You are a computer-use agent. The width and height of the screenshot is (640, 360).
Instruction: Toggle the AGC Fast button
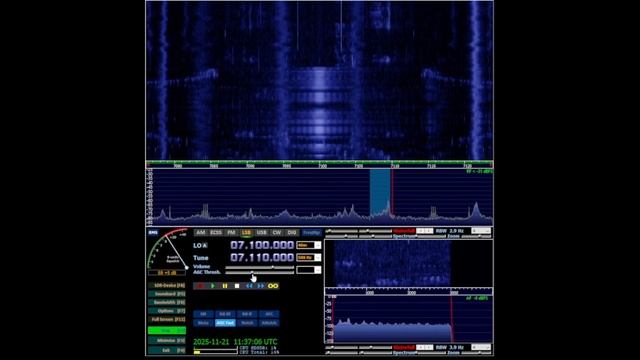coord(225,323)
